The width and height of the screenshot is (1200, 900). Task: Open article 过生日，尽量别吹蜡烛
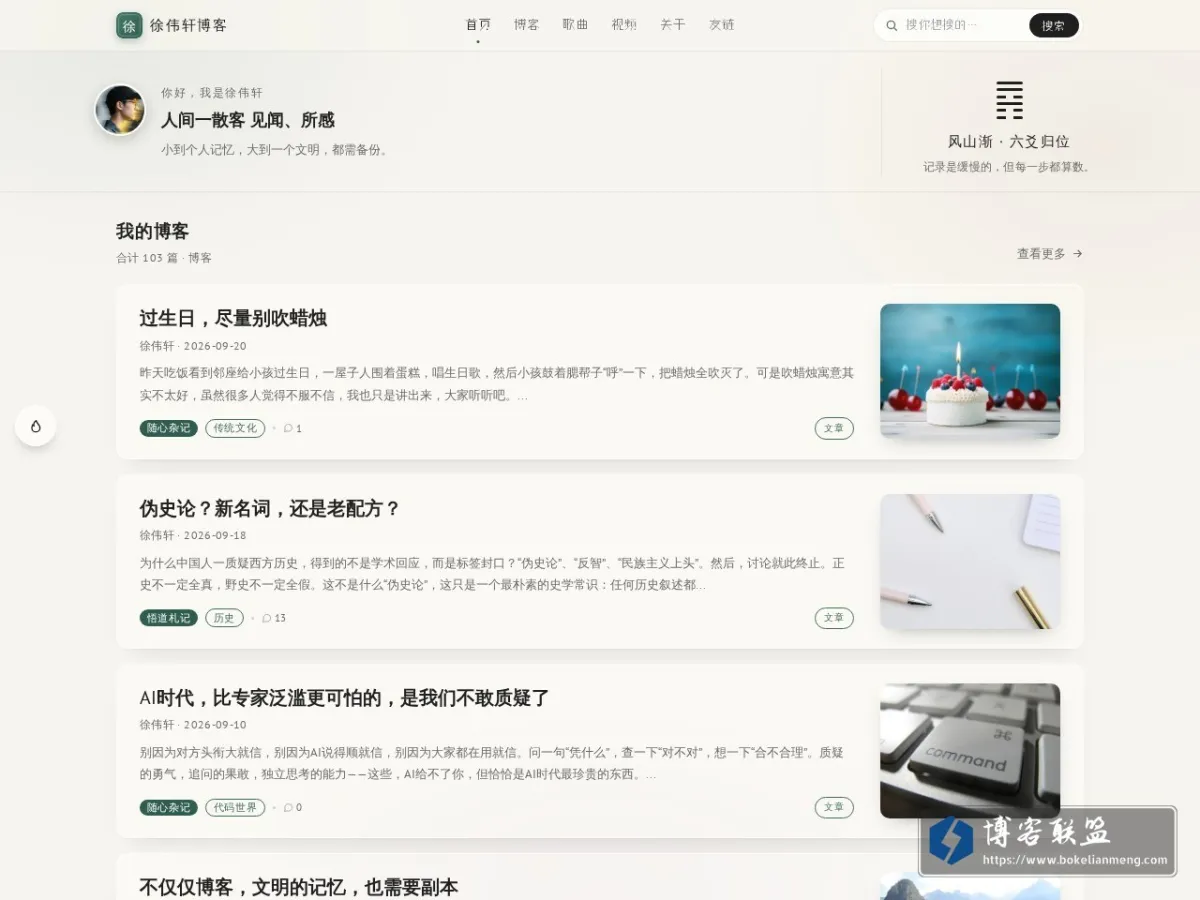coord(233,319)
